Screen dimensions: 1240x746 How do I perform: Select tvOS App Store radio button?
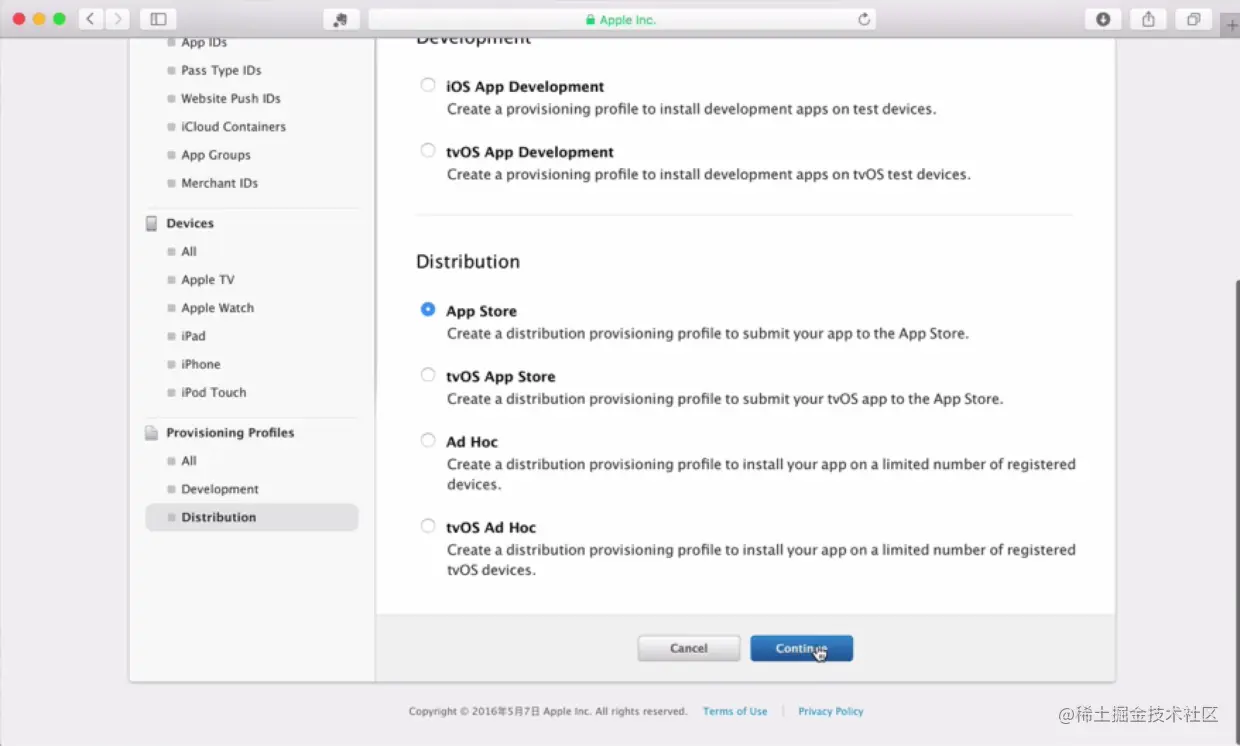tap(428, 375)
